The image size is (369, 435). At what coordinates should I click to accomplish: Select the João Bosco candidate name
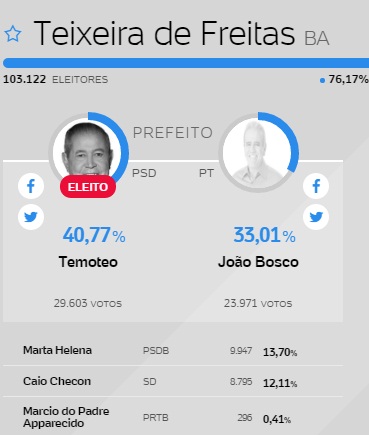(258, 262)
